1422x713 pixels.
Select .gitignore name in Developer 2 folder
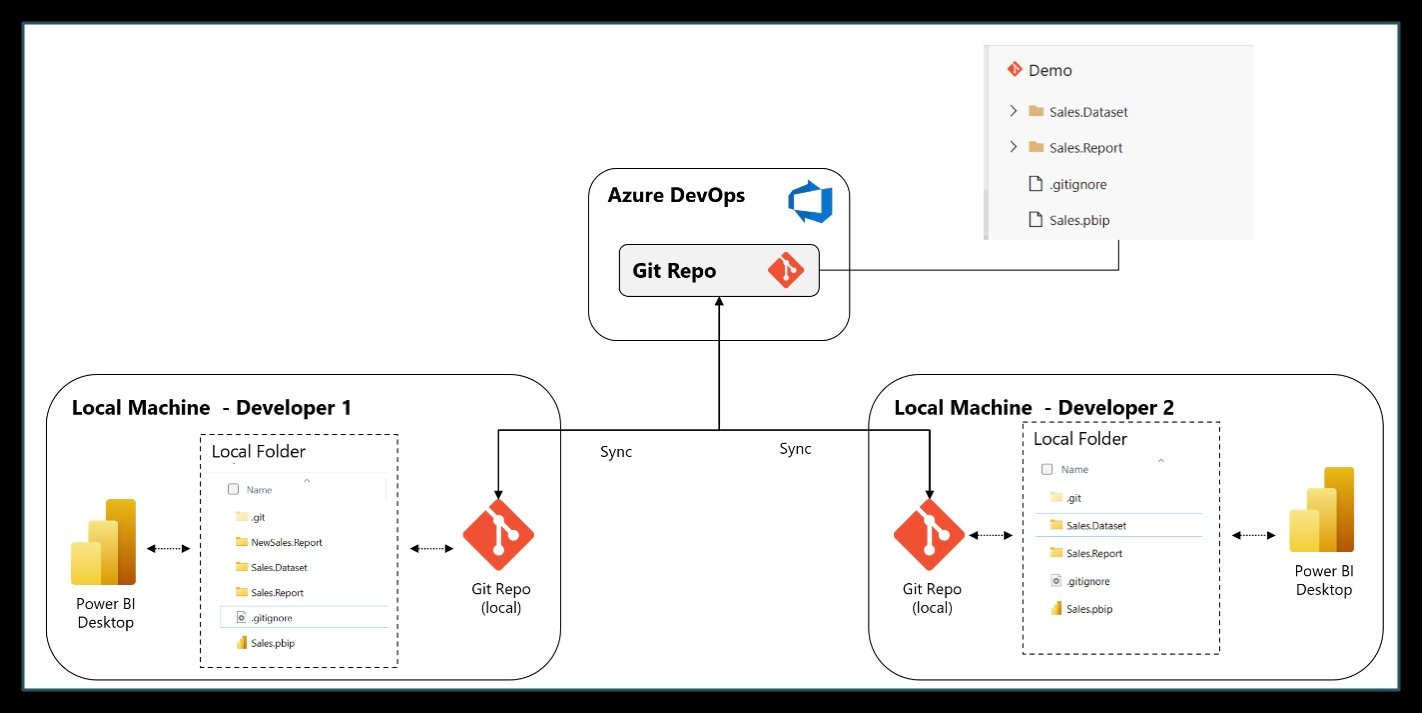tap(1087, 581)
